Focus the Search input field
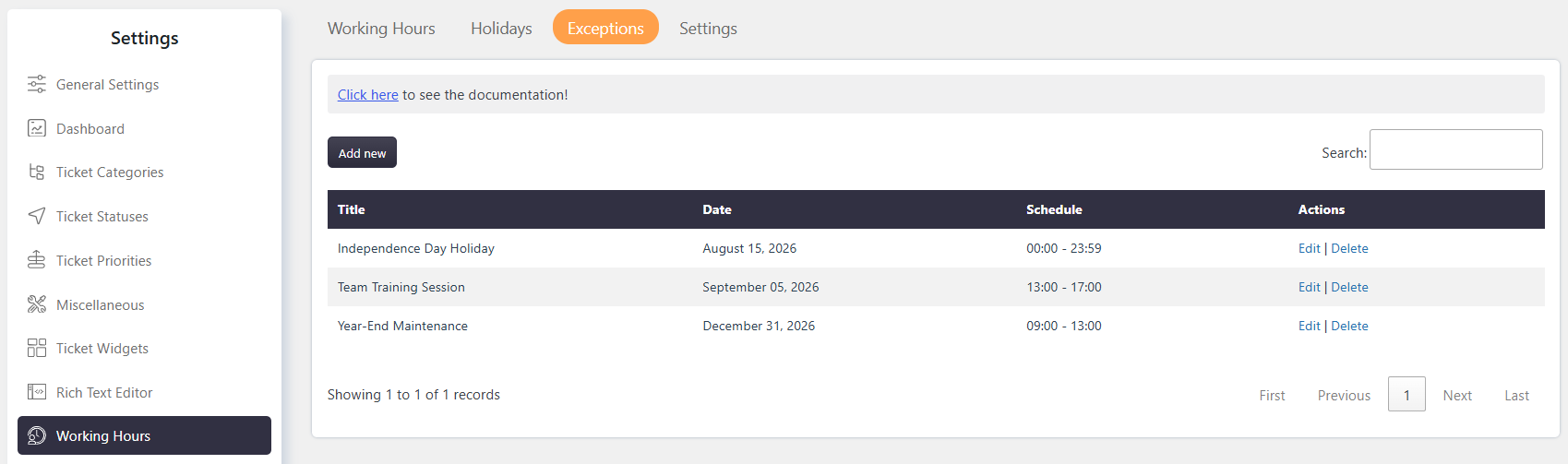 click(1455, 149)
